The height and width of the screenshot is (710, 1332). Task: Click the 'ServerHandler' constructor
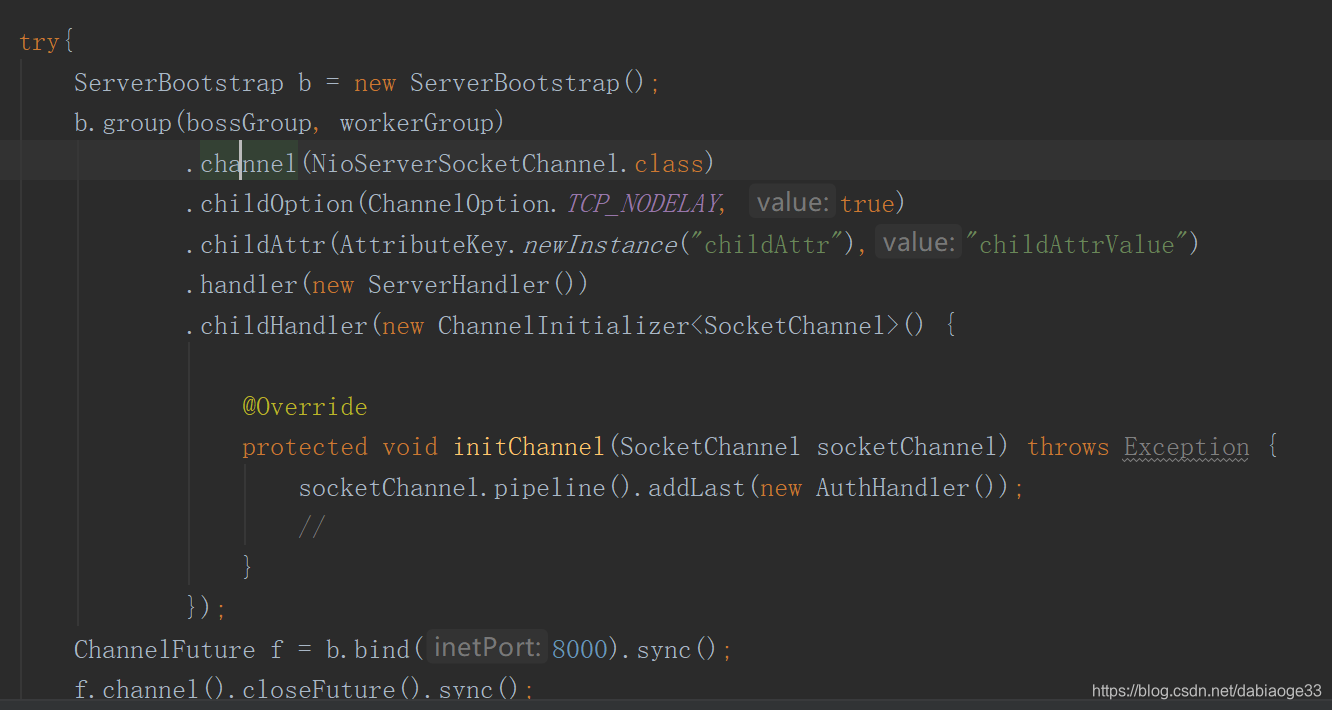point(459,285)
